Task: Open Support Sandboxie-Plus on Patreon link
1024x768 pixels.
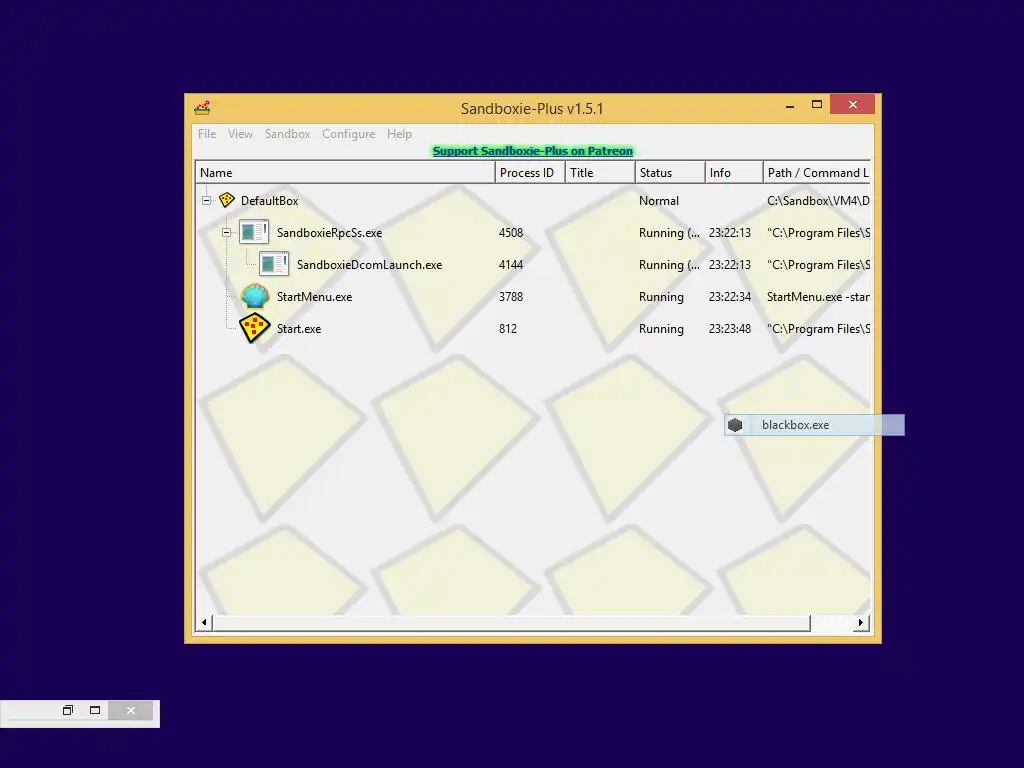Action: point(533,151)
